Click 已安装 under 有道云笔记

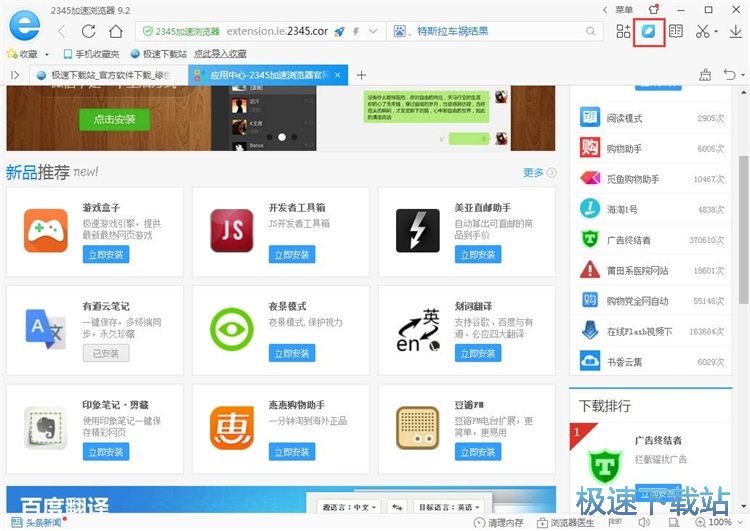click(106, 354)
